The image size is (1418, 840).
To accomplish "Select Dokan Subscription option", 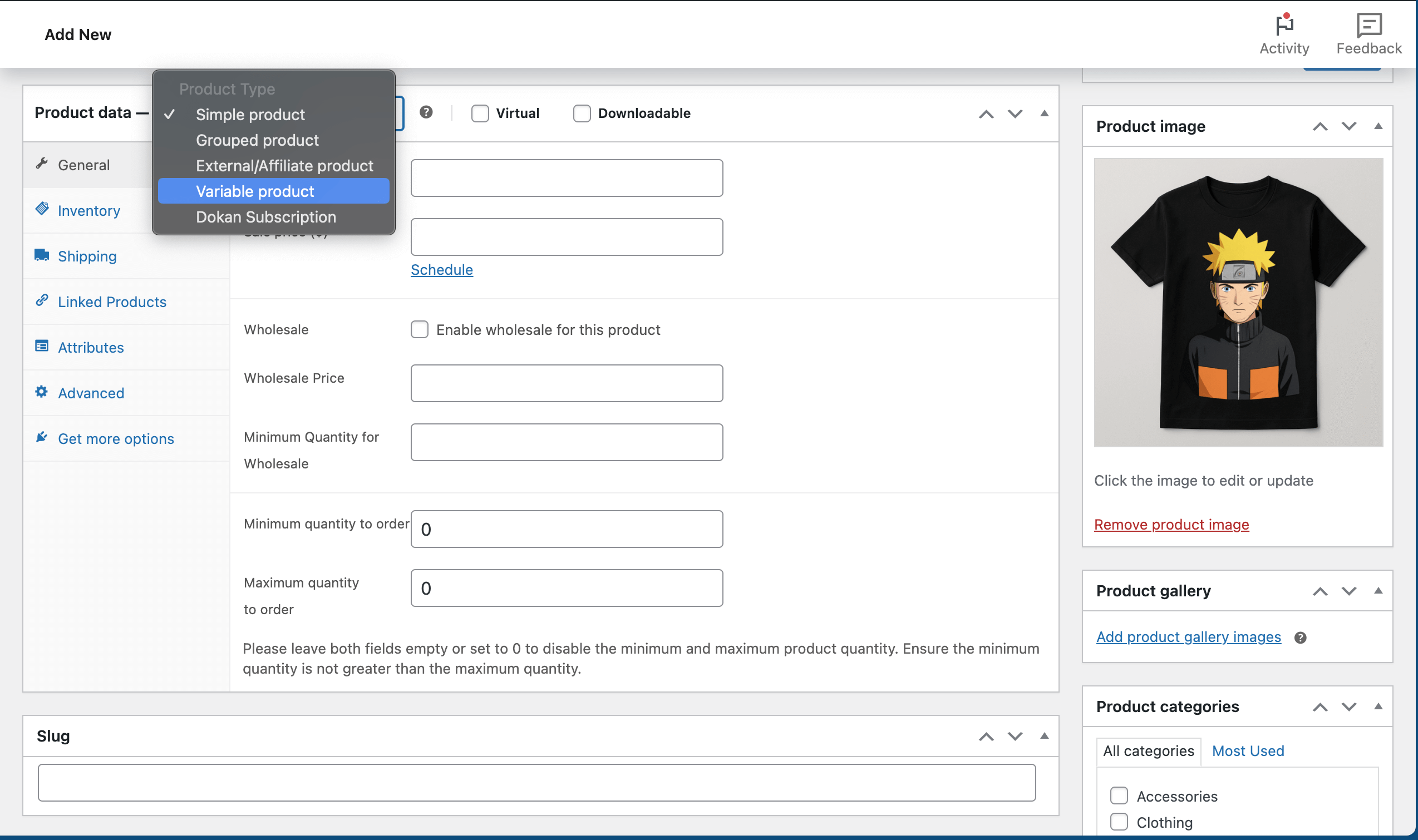I will [x=273, y=217].
